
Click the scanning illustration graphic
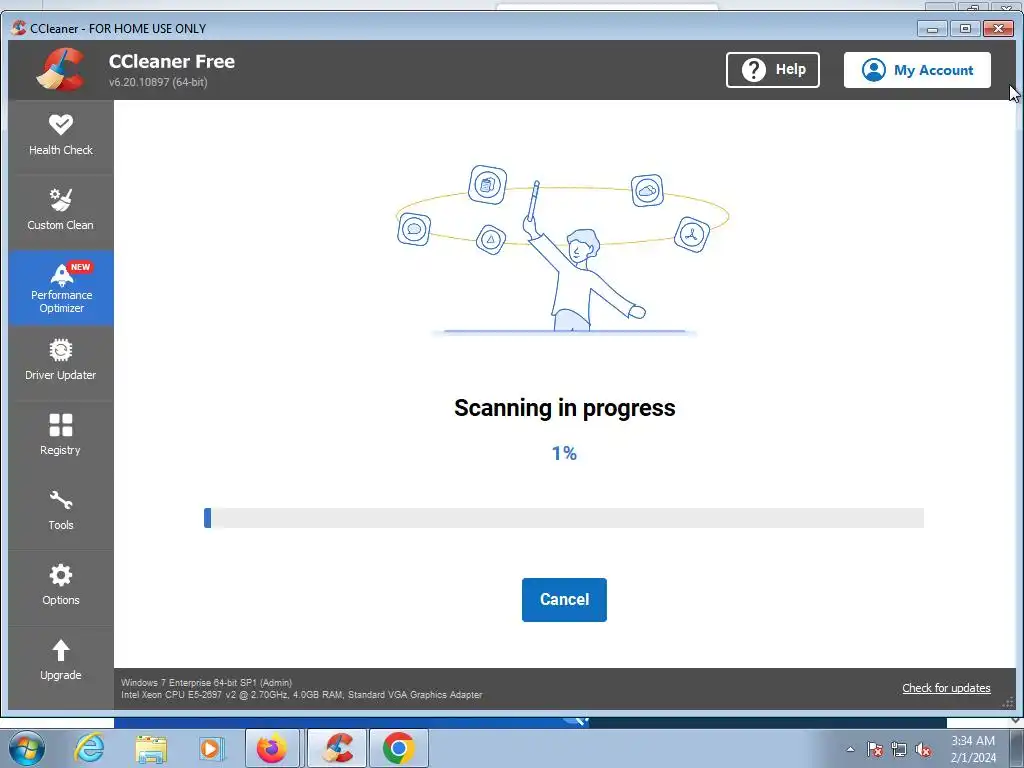point(563,250)
